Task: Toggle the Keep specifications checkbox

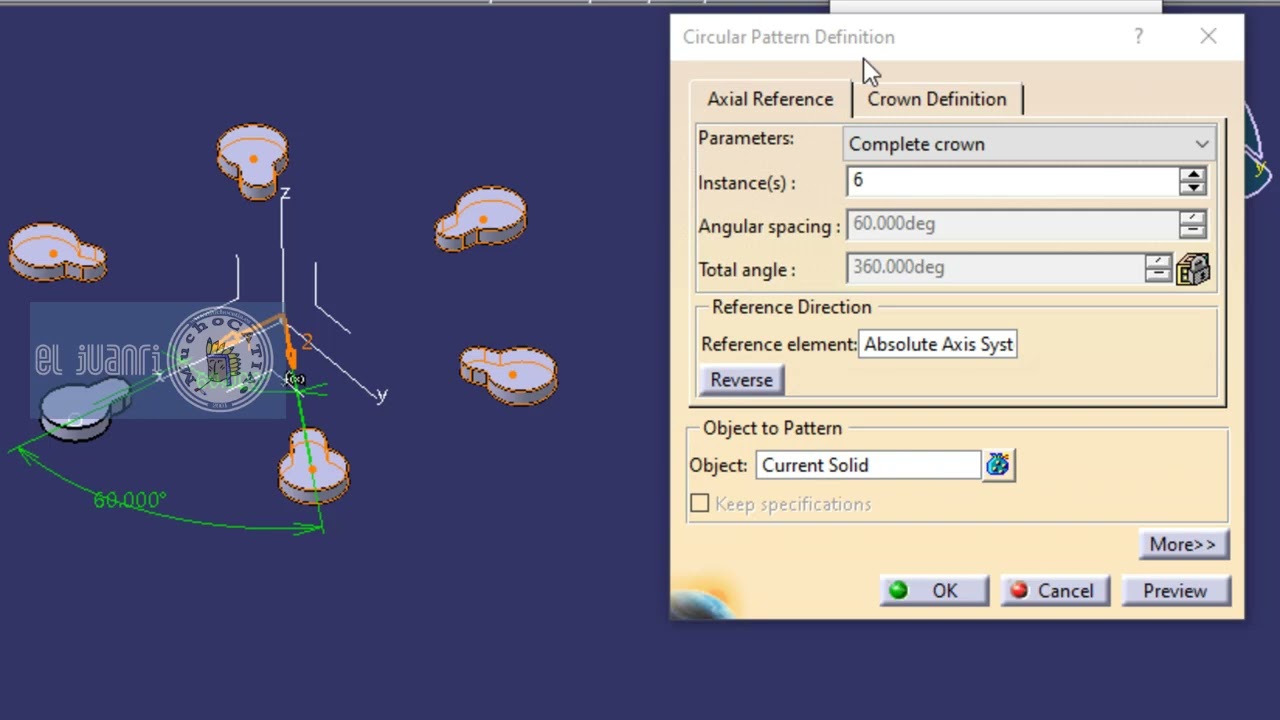Action: pyautogui.click(x=700, y=504)
